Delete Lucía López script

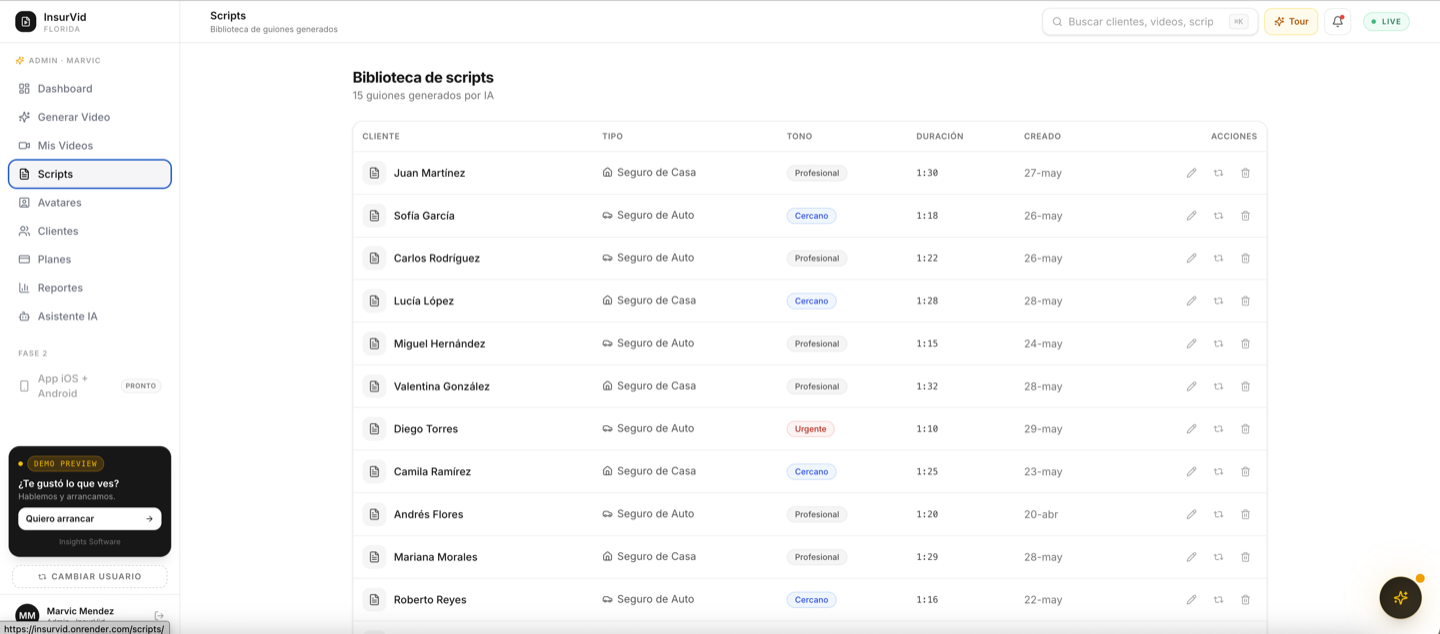pyautogui.click(x=1245, y=301)
